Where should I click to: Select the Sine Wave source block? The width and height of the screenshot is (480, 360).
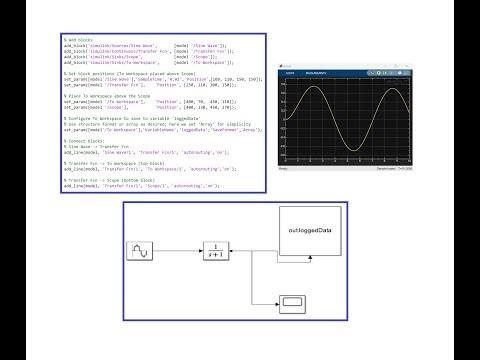[140, 251]
